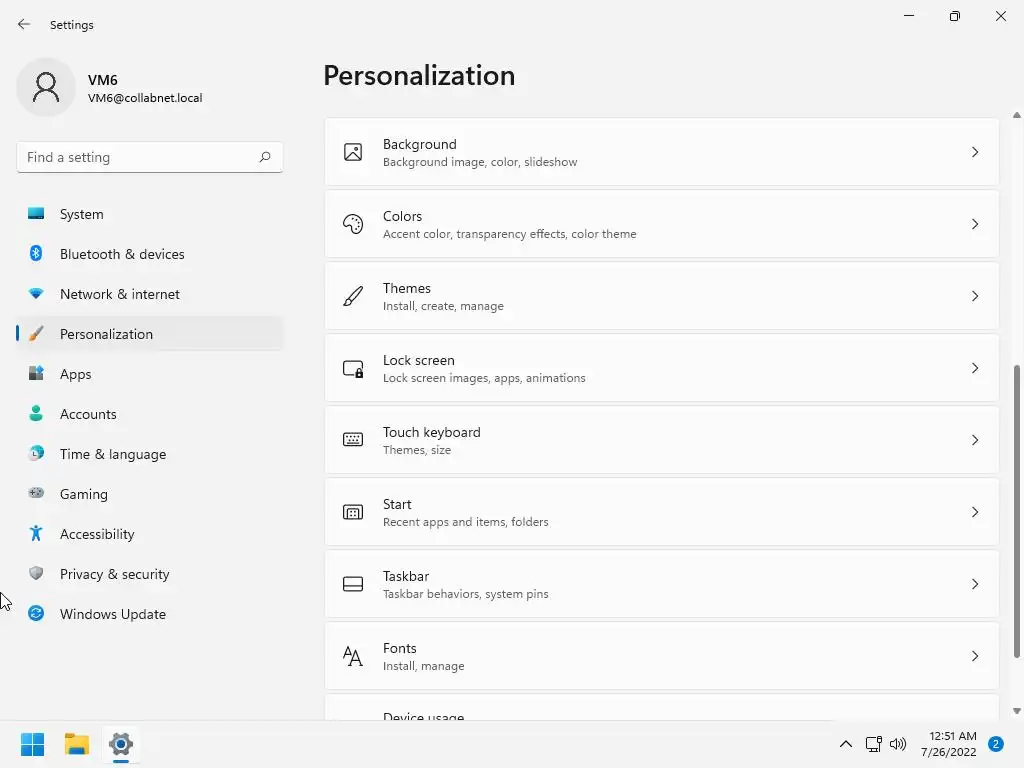Expand the Fonts row chevron

(x=975, y=656)
